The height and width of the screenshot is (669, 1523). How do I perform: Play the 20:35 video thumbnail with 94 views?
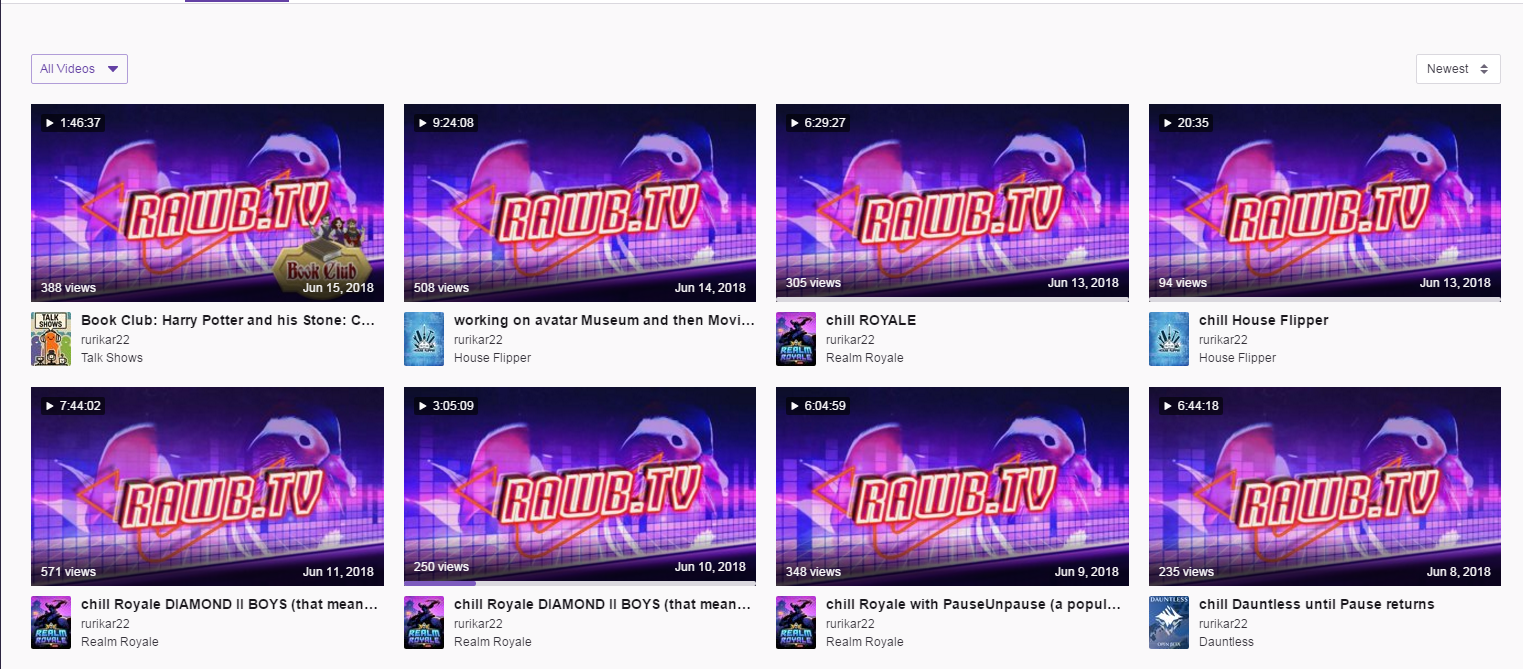click(x=1325, y=203)
